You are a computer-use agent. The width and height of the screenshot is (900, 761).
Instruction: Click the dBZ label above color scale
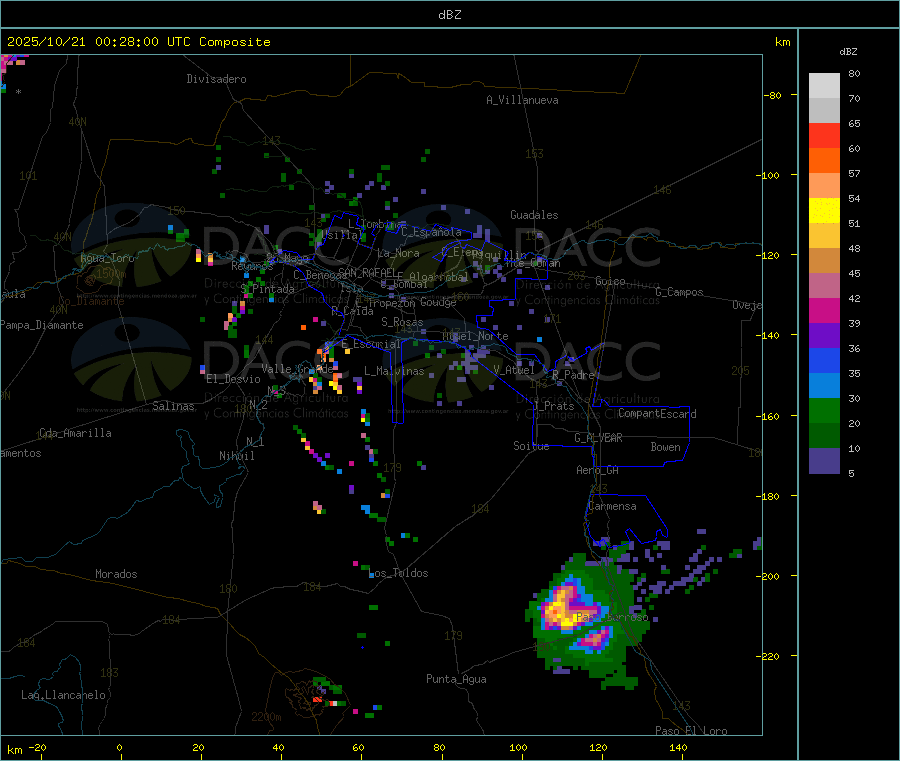[x=848, y=52]
